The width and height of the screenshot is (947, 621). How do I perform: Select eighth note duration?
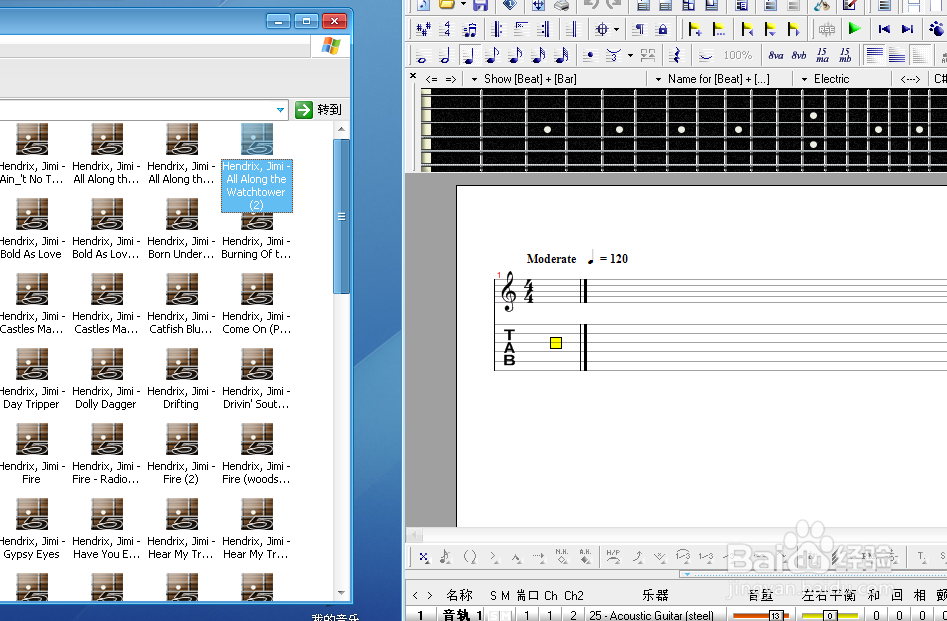click(x=492, y=56)
